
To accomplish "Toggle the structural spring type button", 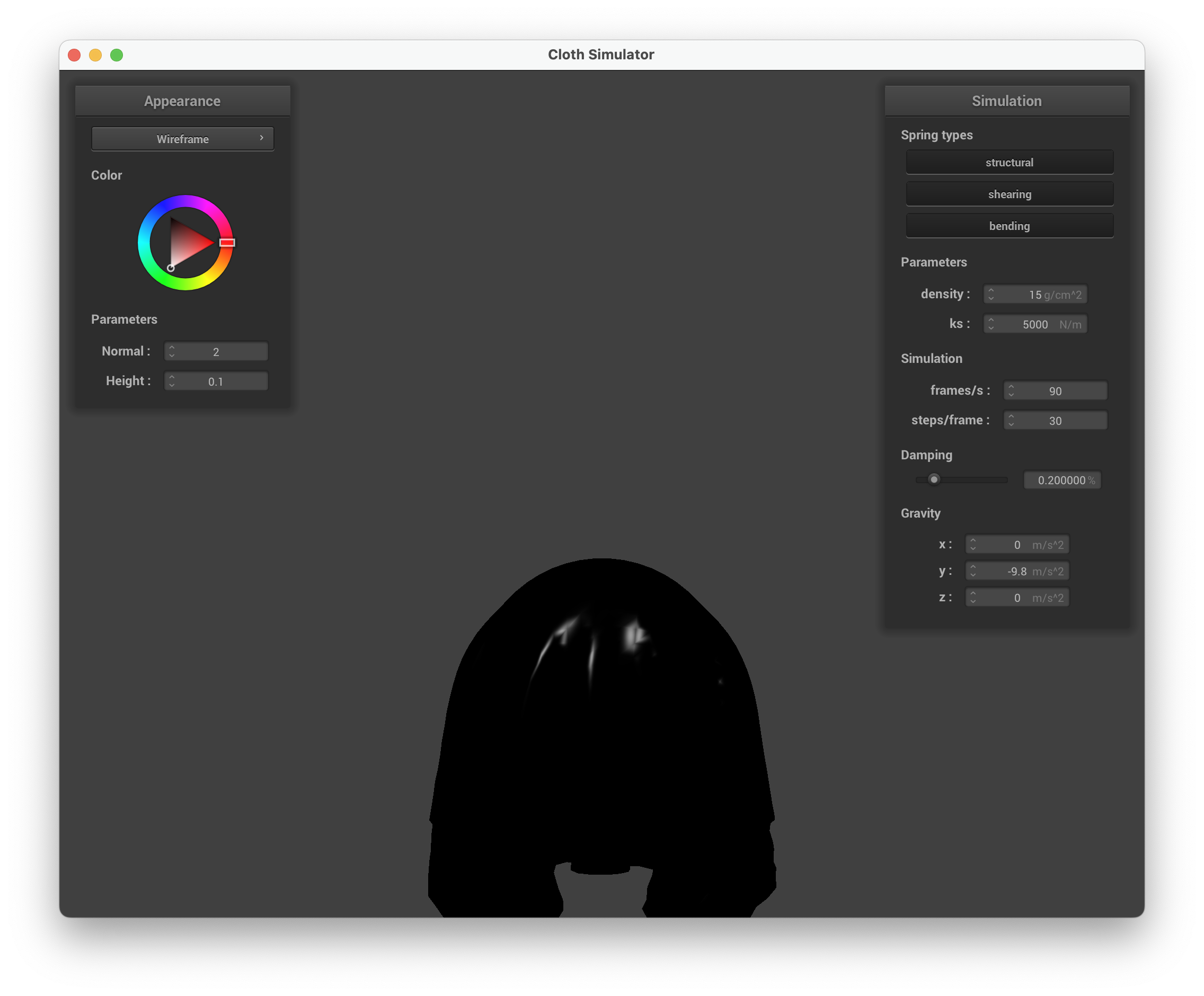I will [x=1009, y=162].
